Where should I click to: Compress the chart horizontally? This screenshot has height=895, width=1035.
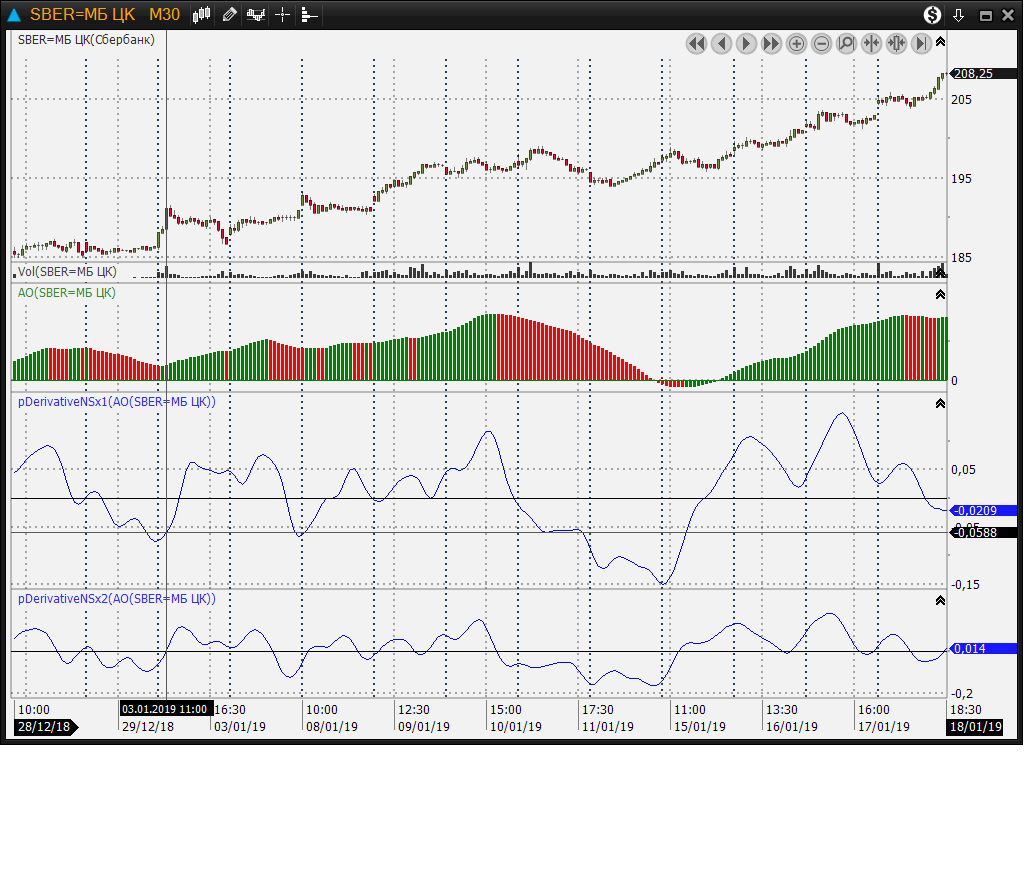872,43
